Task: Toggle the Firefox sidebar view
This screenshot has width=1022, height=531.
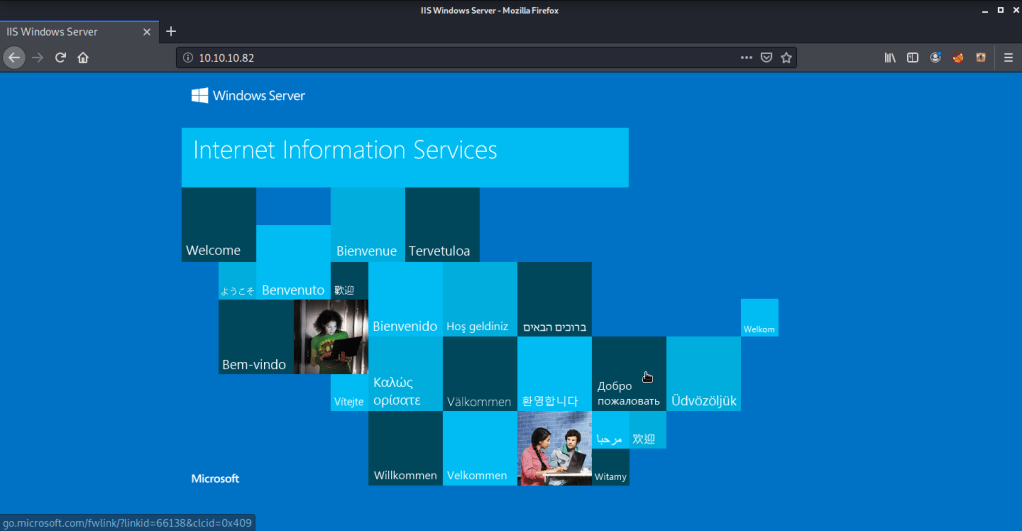Action: (912, 58)
